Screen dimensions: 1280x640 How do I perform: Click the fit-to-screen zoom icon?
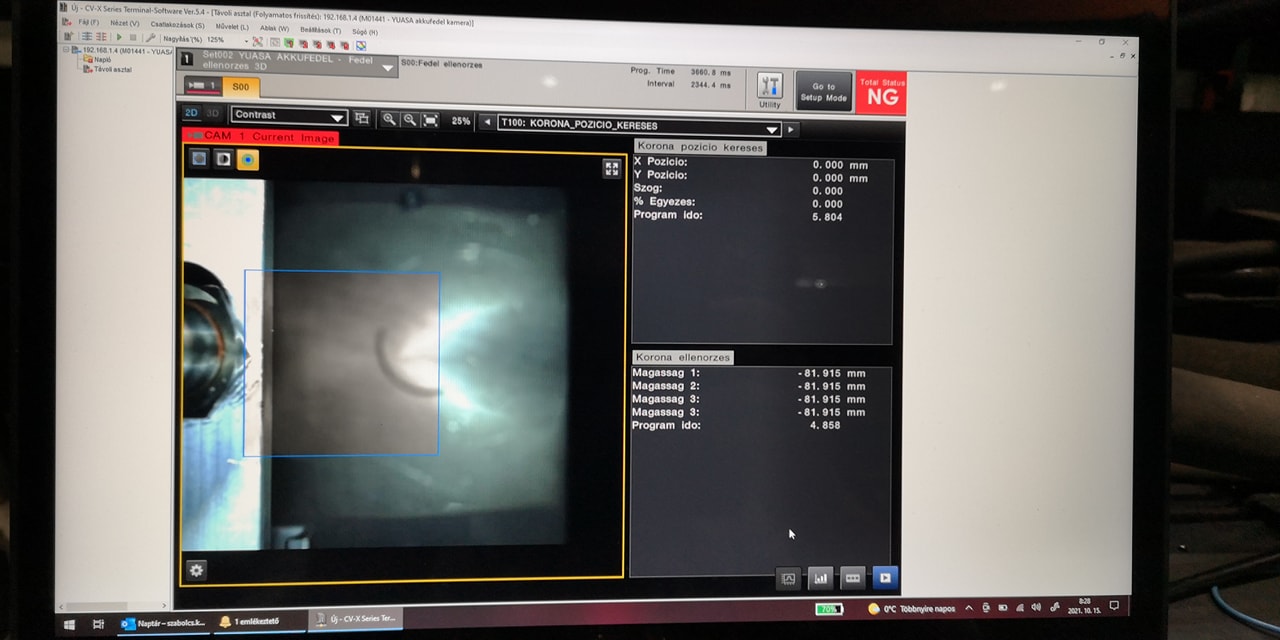tap(430, 120)
